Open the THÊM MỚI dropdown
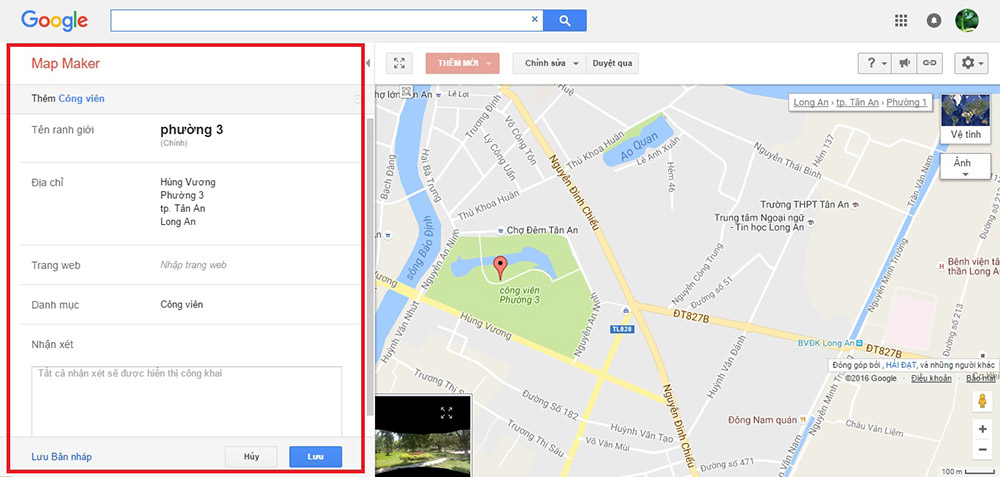Image resolution: width=1000 pixels, height=477 pixels. point(462,63)
